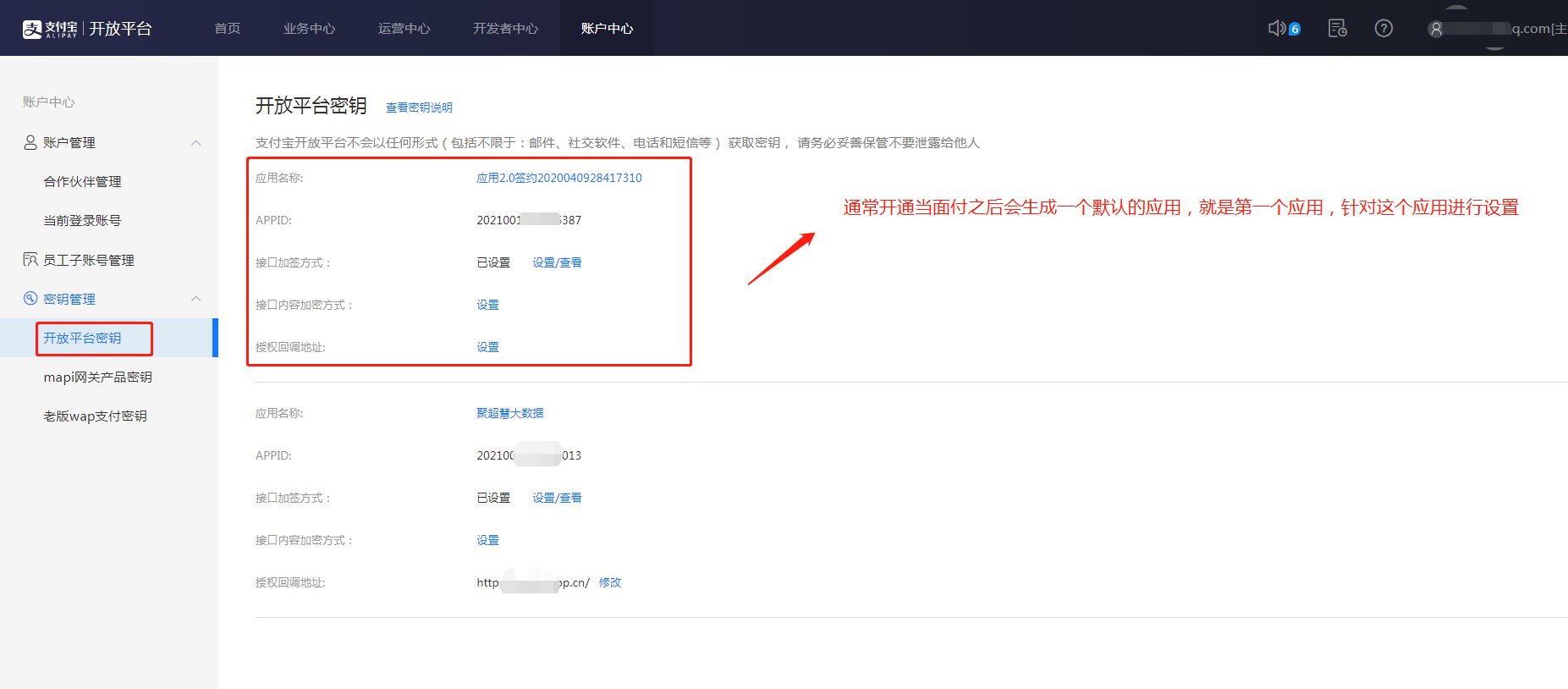The image size is (1568, 689).
Task: Click 已设置 status of first app
Action: 493,262
